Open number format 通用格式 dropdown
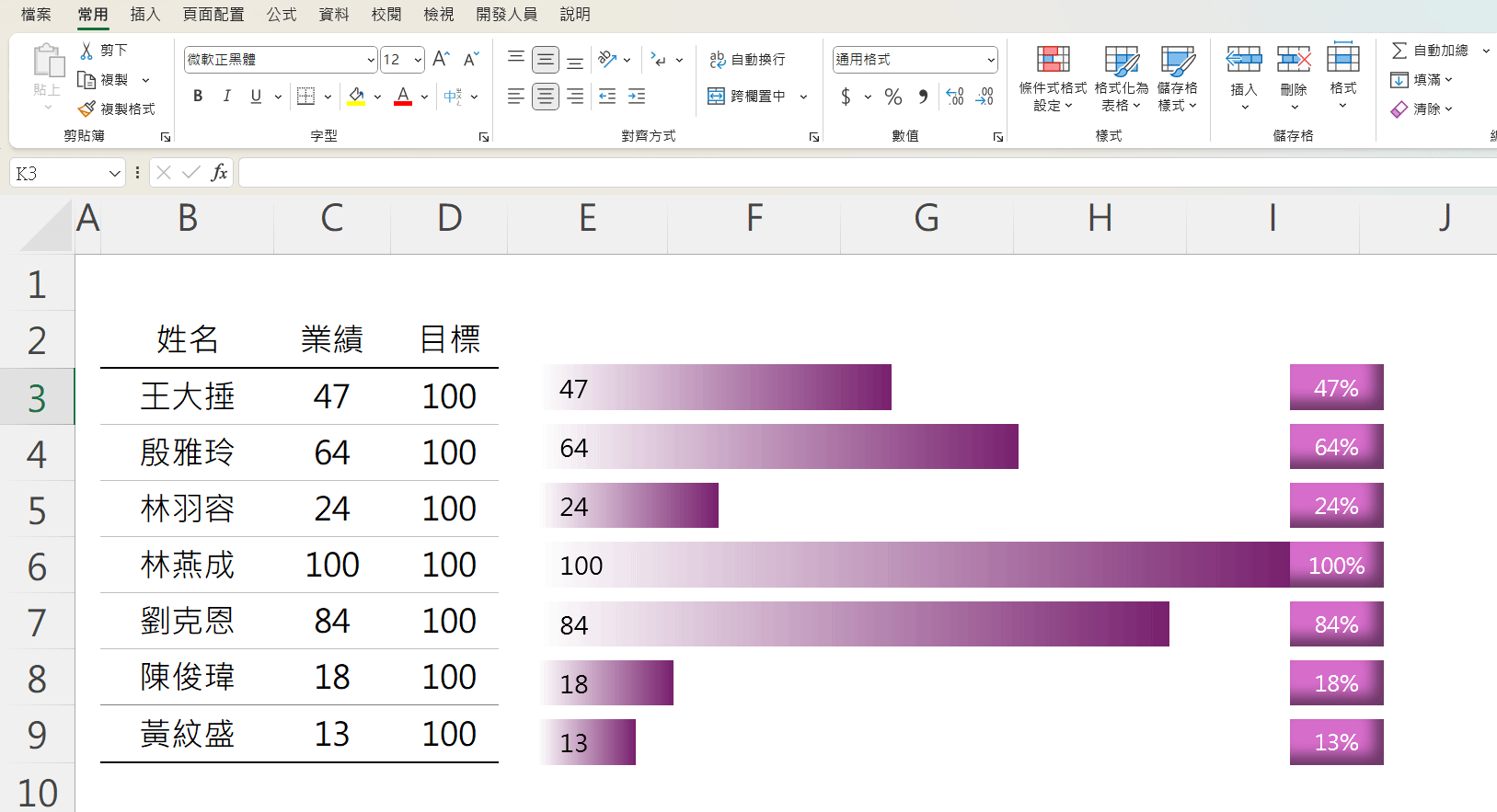 pyautogui.click(x=991, y=60)
